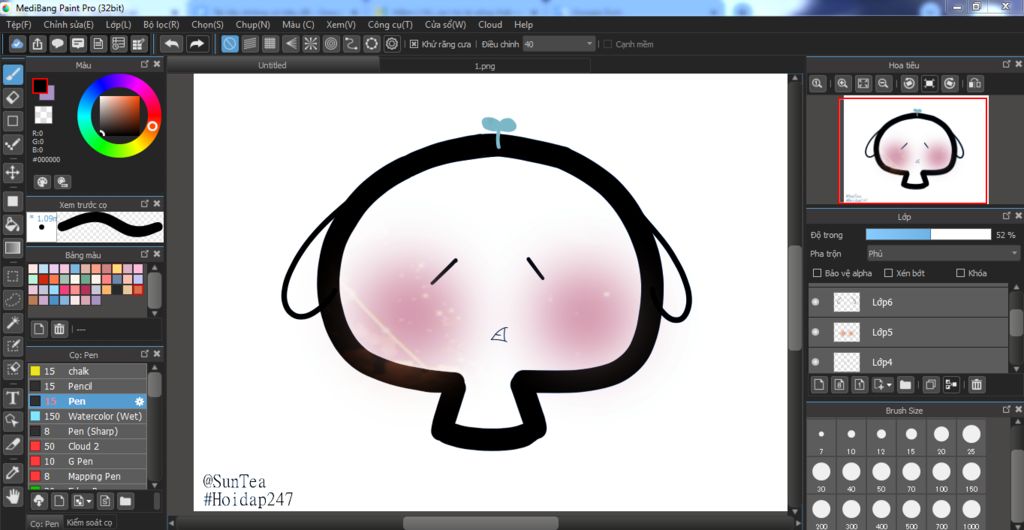This screenshot has width=1024, height=530.
Task: Select the Text tool
Action: click(x=12, y=398)
